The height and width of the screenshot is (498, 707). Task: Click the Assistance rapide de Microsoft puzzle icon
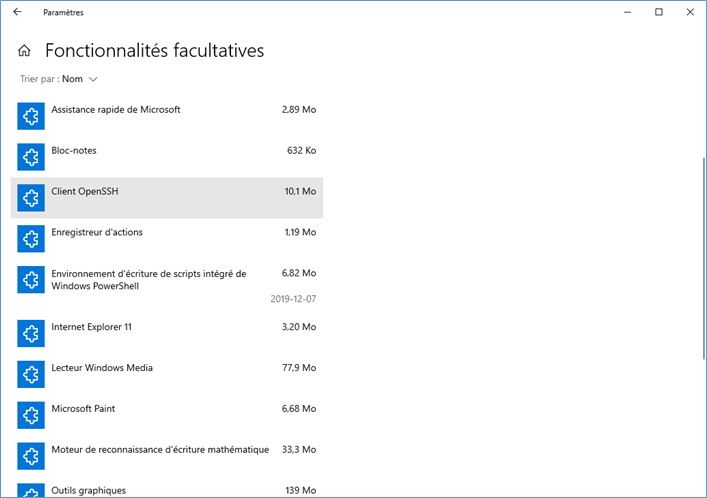click(32, 116)
